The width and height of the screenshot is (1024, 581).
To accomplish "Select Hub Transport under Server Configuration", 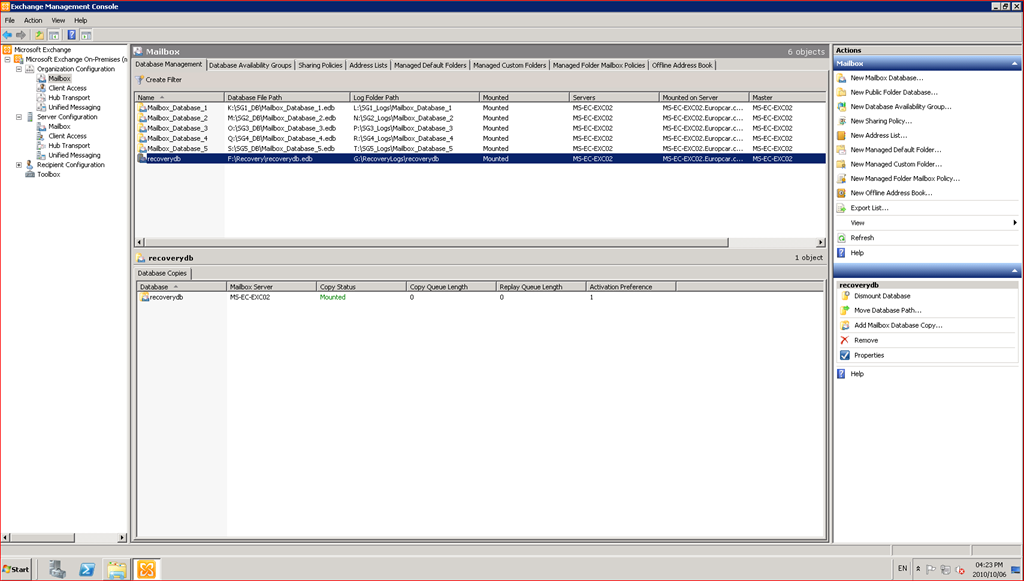I will [x=69, y=146].
